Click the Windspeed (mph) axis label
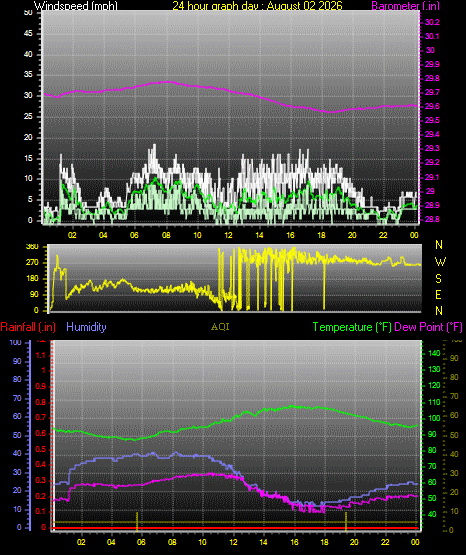 (75, 6)
